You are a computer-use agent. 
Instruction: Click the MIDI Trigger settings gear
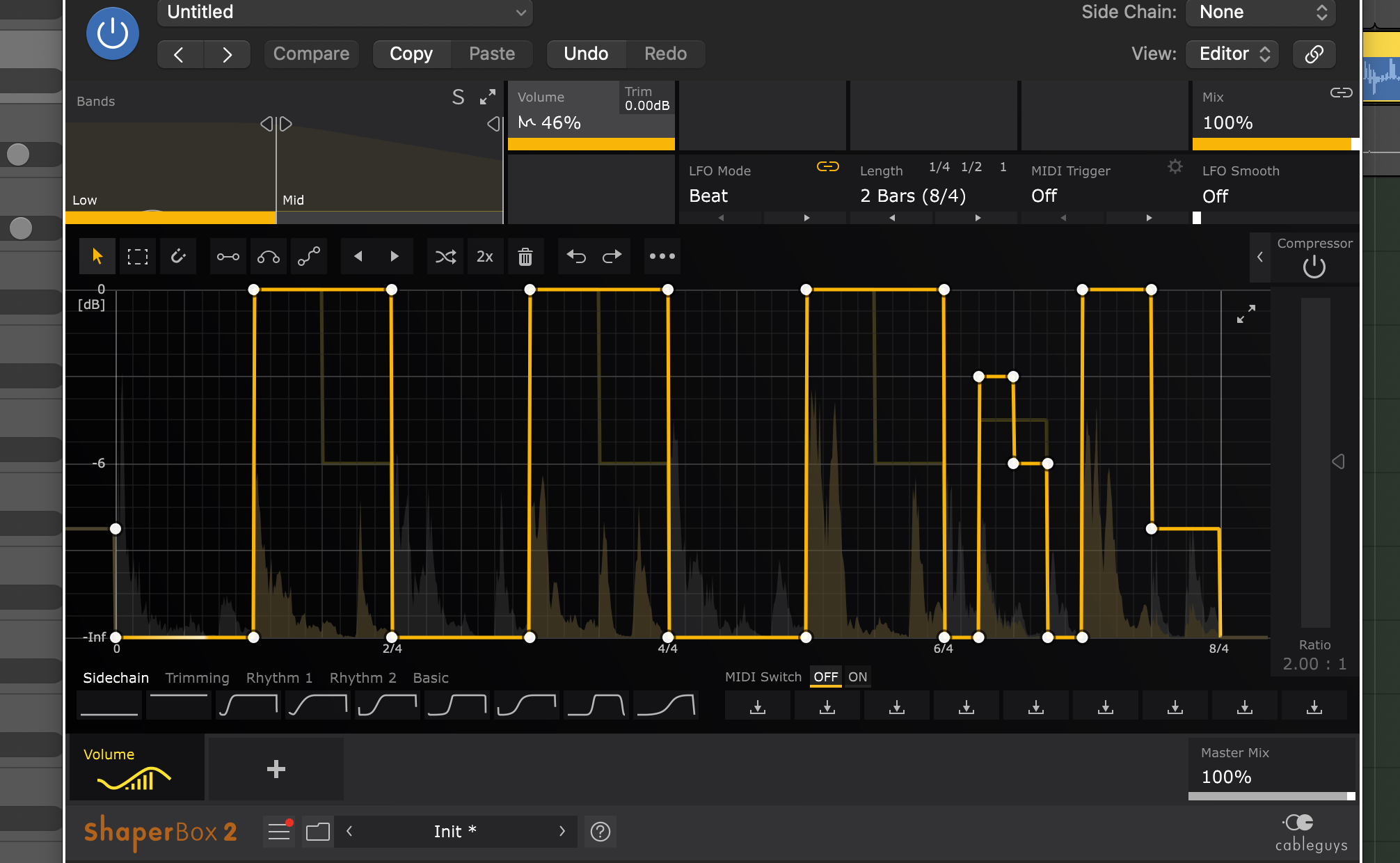(1175, 167)
